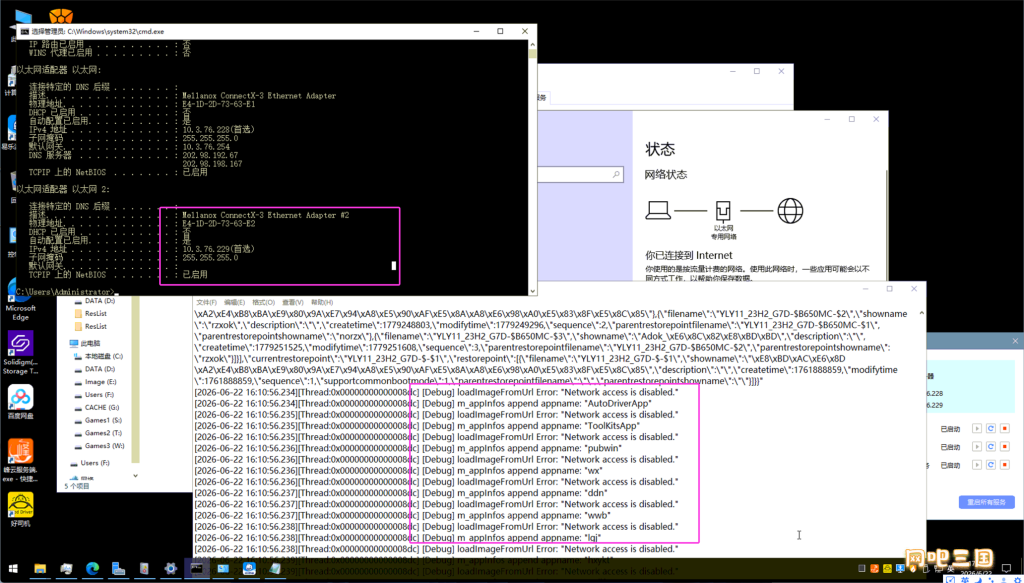Viewport: 1024px width, 583px height.
Task: Click the Settings search input field
Action: coord(580,175)
